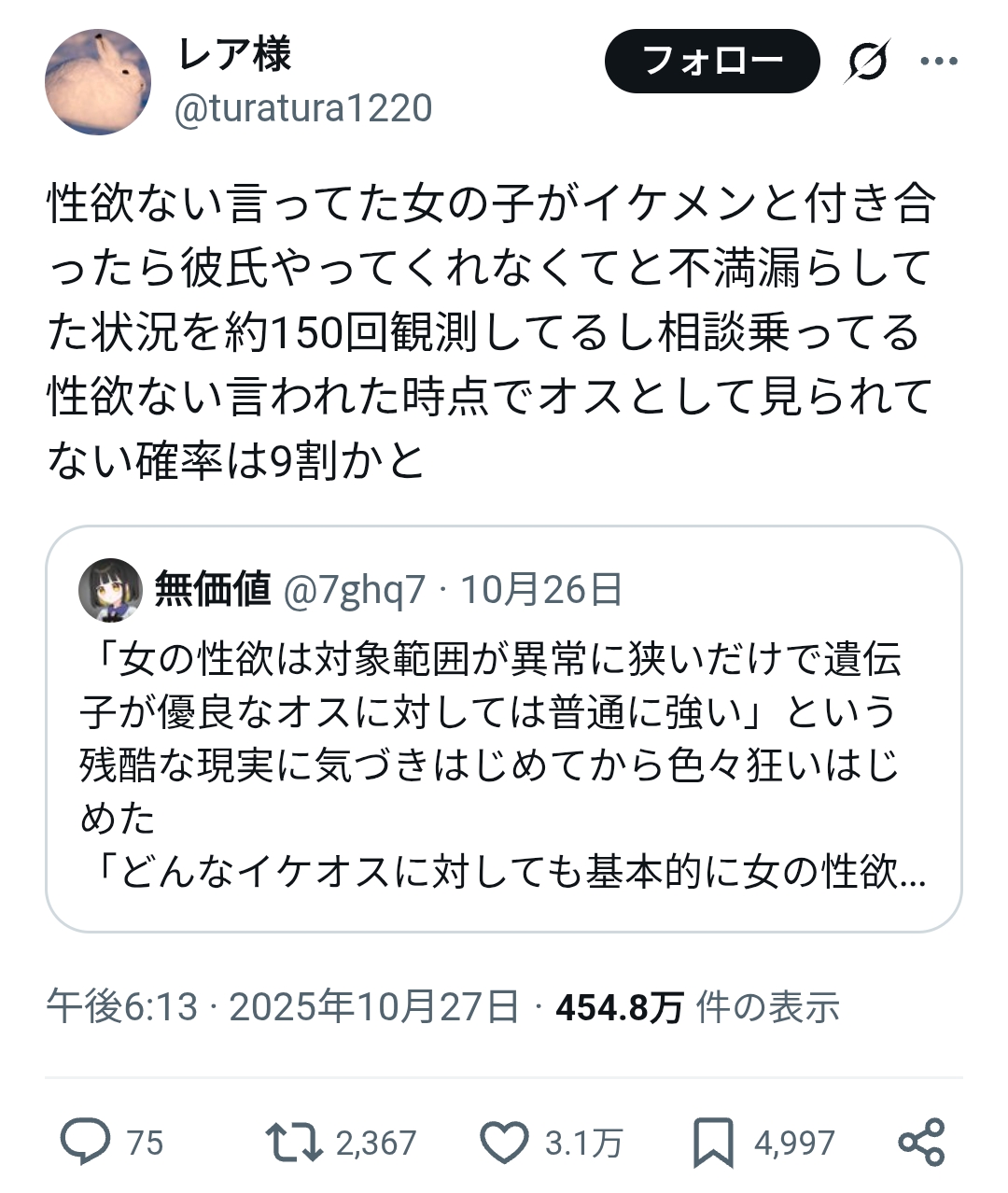Click the フォロー follow button
This screenshot has height=1193, width=1008.
click(712, 62)
